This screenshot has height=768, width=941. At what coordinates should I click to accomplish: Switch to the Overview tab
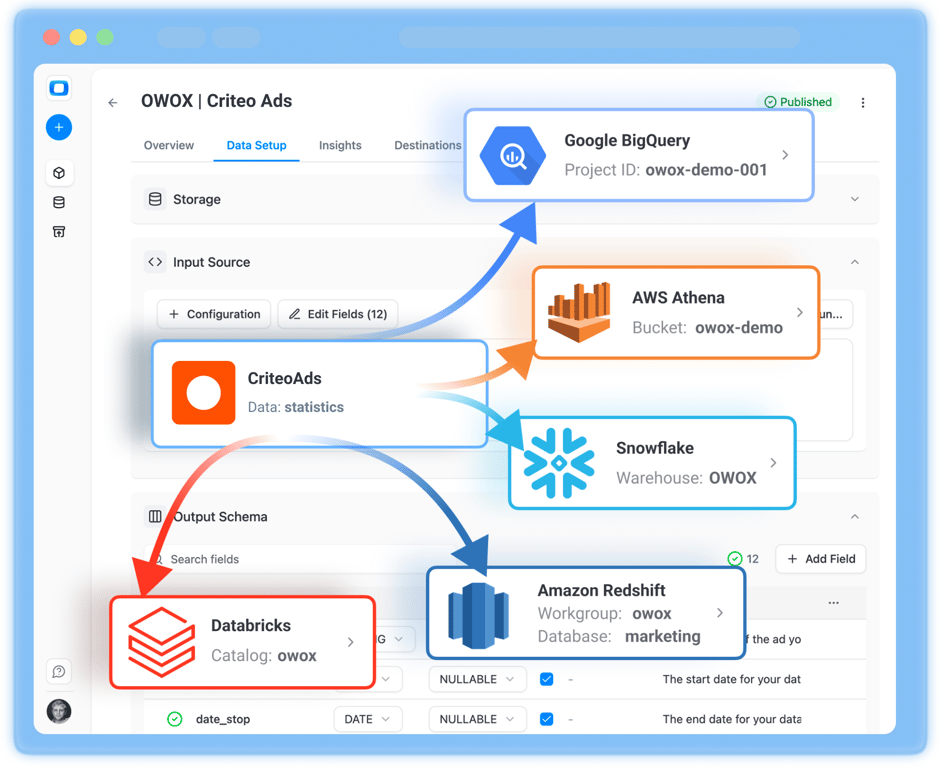coord(169,145)
